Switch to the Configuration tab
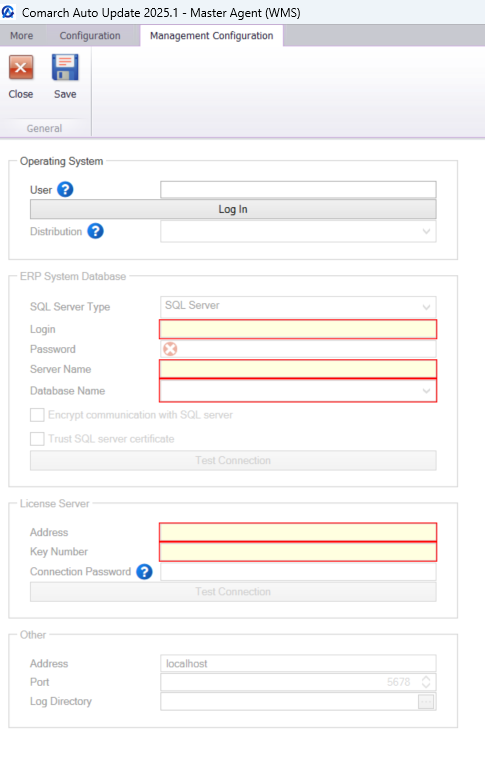 pos(90,36)
